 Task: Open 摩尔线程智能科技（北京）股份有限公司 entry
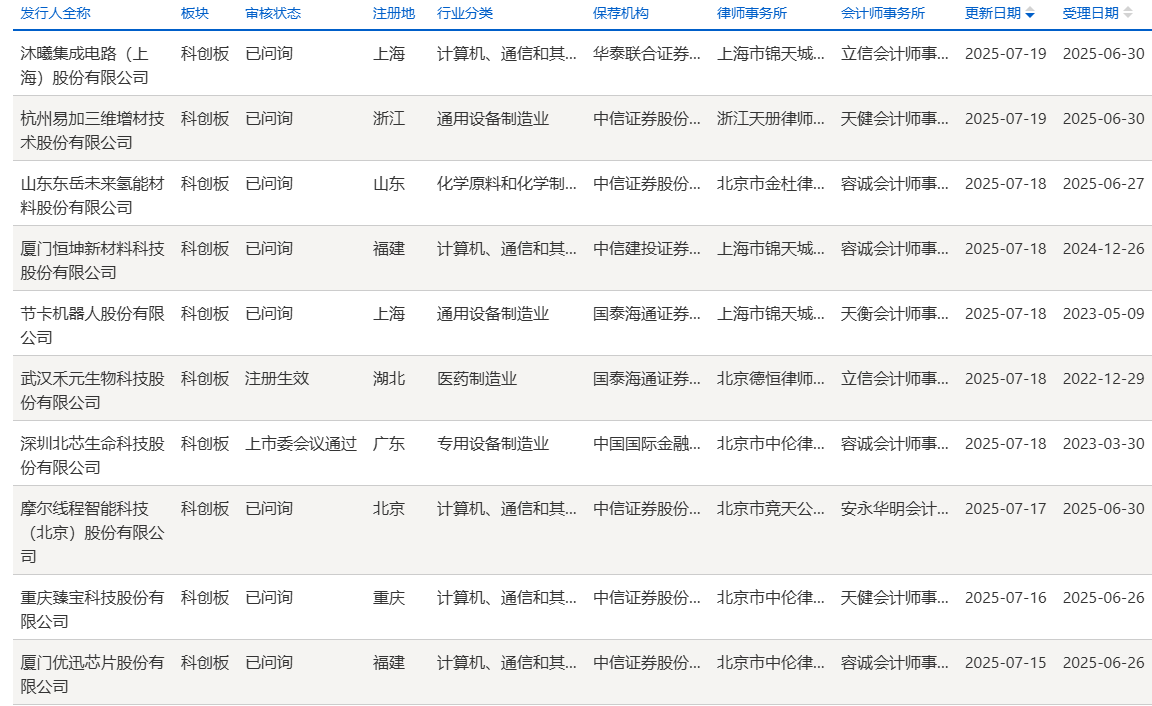pos(92,532)
